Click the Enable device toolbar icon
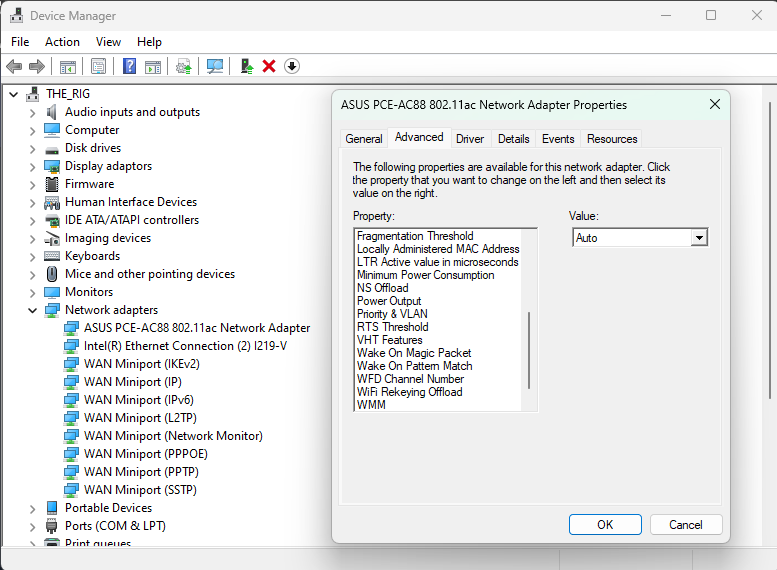777x570 pixels. tap(246, 66)
